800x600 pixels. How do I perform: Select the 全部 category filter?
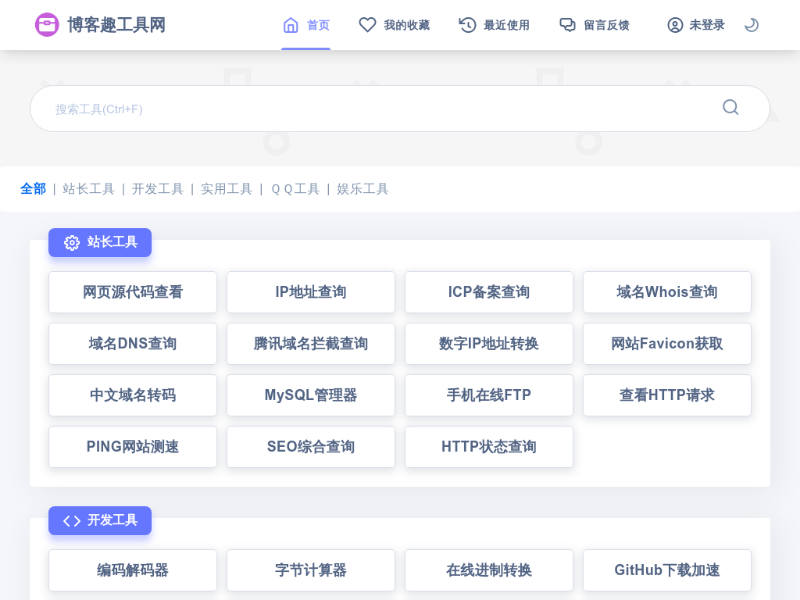33,189
